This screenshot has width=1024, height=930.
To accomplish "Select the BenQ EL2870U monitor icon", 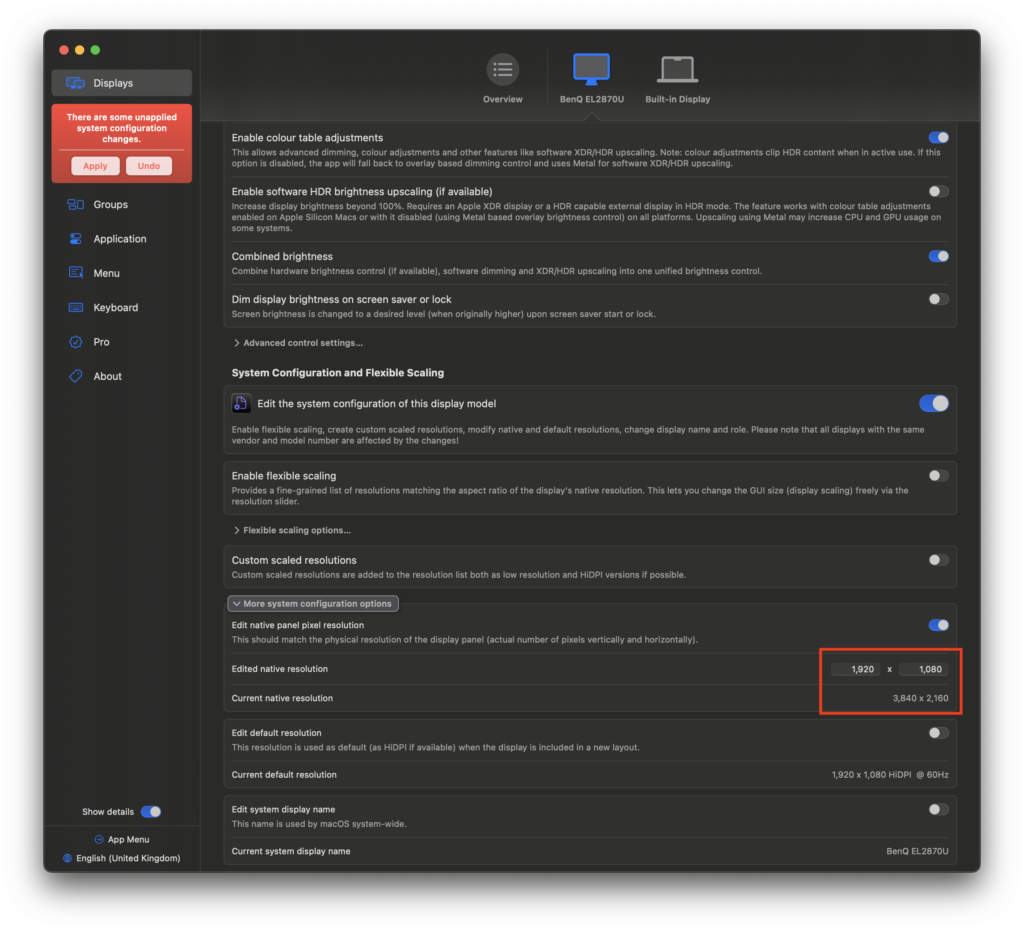I will tap(591, 70).
